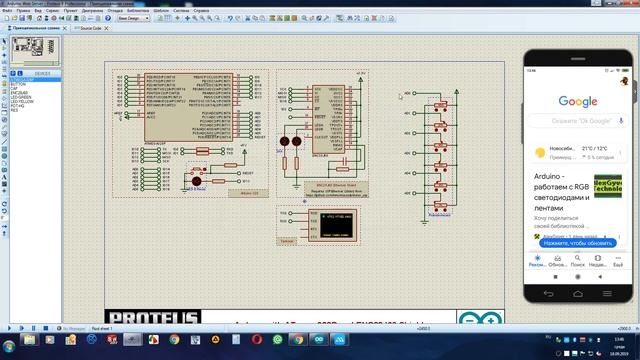Rotate anti-clockwise using sidebar rotate icon

[4, 211]
